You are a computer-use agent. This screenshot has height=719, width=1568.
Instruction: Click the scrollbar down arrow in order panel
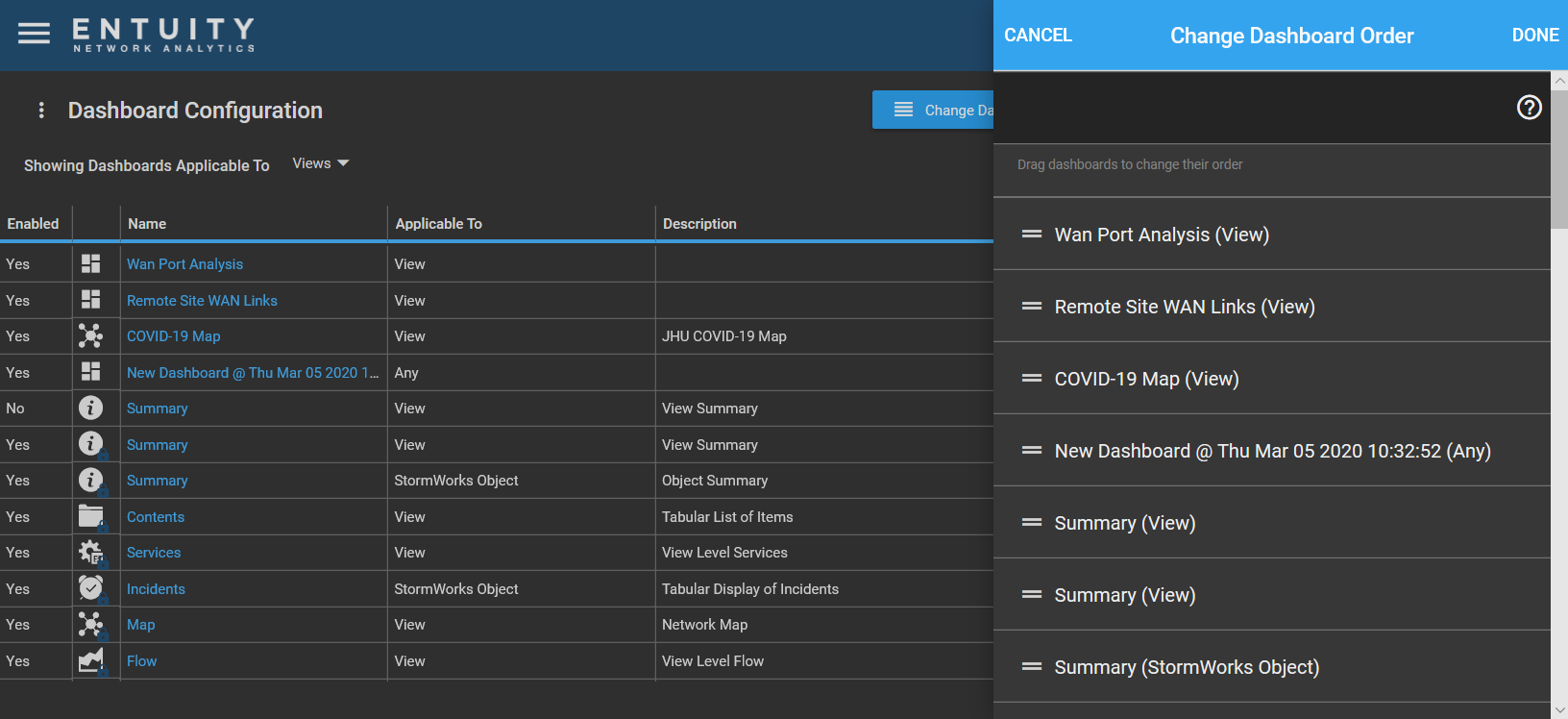[1559, 709]
